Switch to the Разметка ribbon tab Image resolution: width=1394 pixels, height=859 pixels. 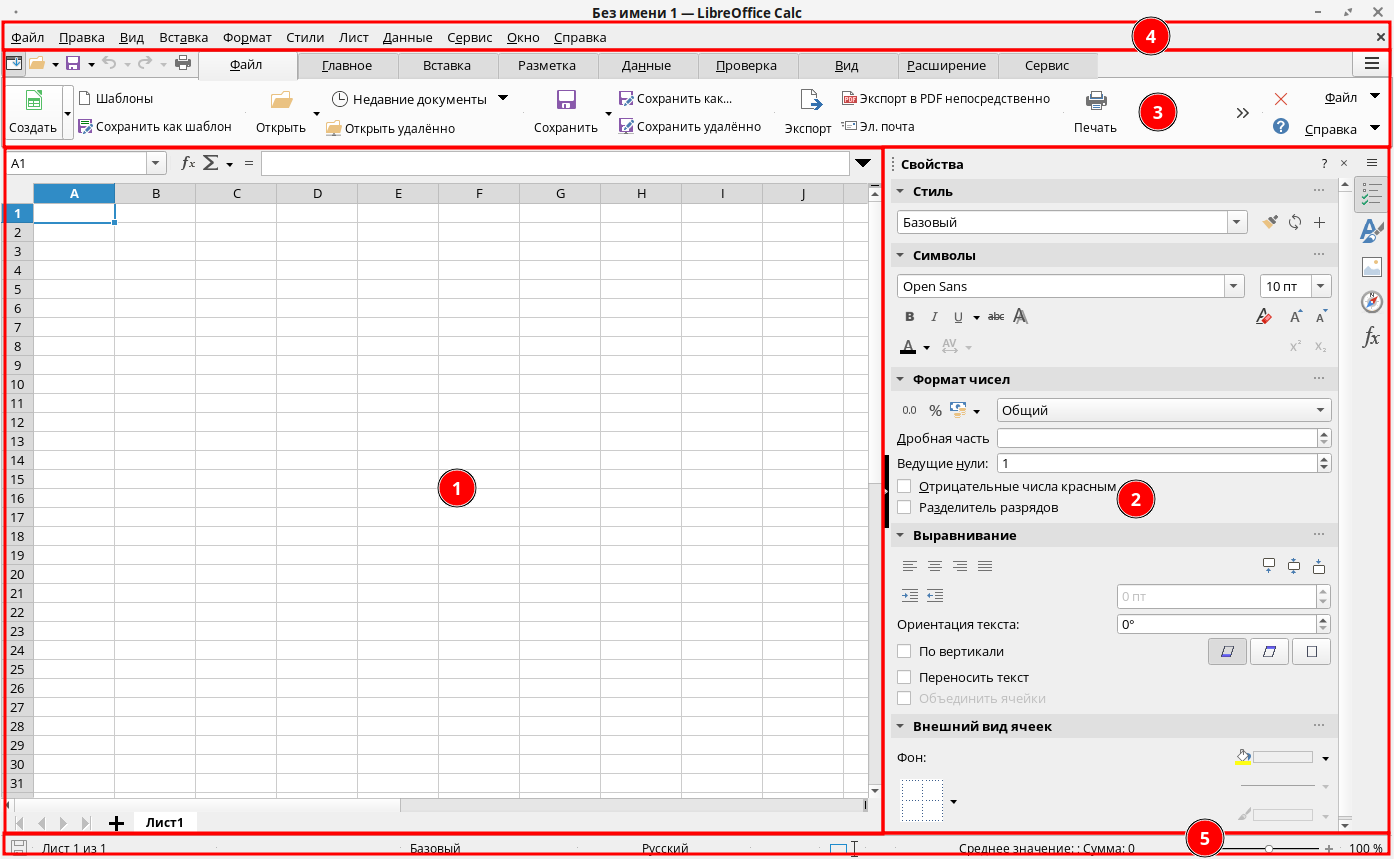[547, 66]
